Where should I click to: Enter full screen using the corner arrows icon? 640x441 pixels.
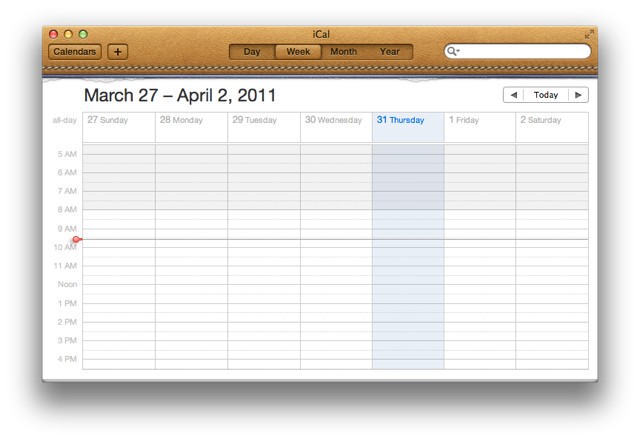[x=589, y=34]
